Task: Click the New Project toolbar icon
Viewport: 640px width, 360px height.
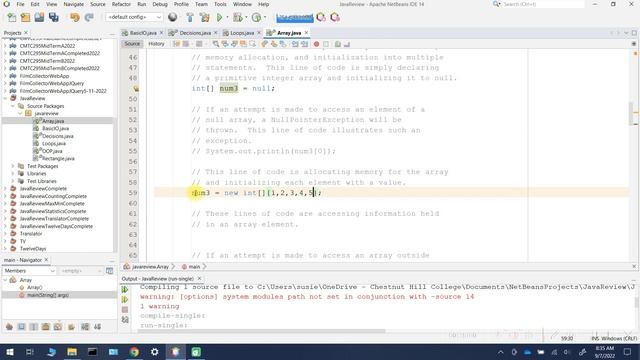Action: 25,18
